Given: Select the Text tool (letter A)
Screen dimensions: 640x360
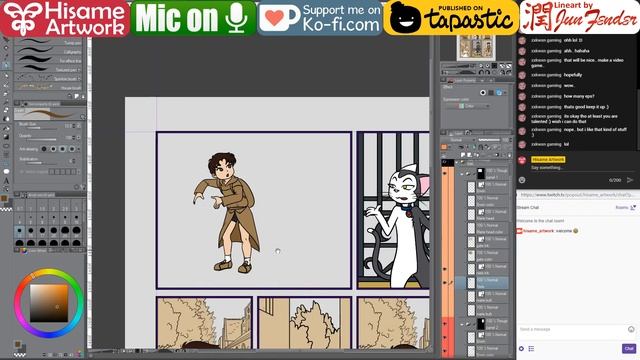Looking at the screenshot, I should [6, 180].
